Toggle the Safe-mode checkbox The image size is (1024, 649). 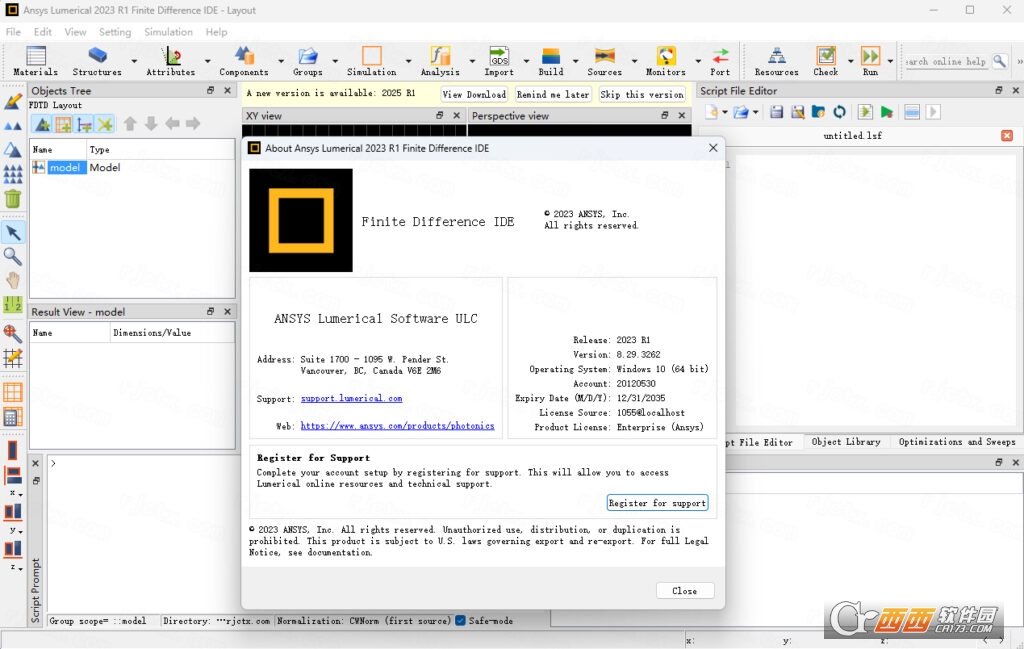[460, 620]
